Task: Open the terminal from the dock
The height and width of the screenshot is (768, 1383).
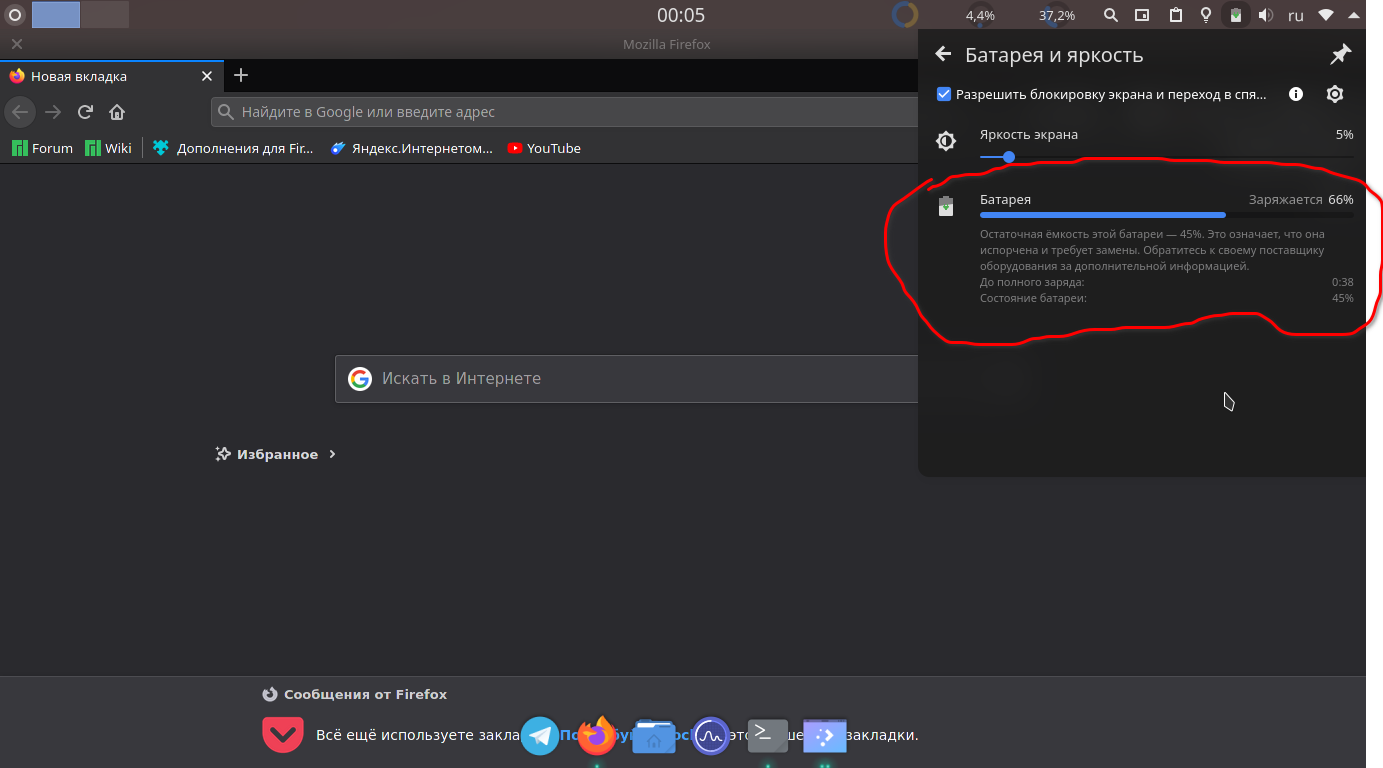Action: 767,736
